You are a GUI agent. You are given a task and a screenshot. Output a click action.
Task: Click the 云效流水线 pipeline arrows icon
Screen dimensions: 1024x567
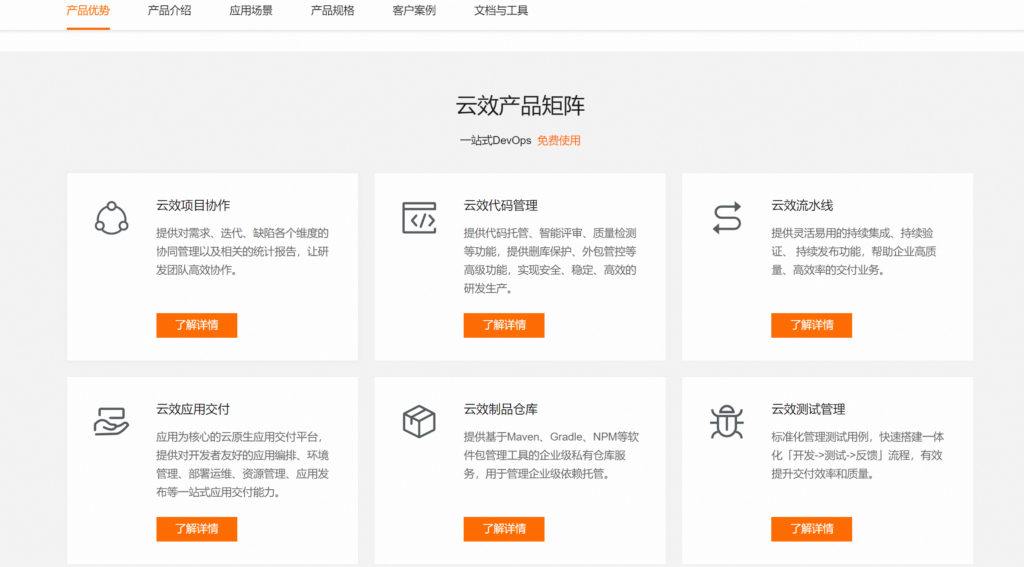point(727,218)
